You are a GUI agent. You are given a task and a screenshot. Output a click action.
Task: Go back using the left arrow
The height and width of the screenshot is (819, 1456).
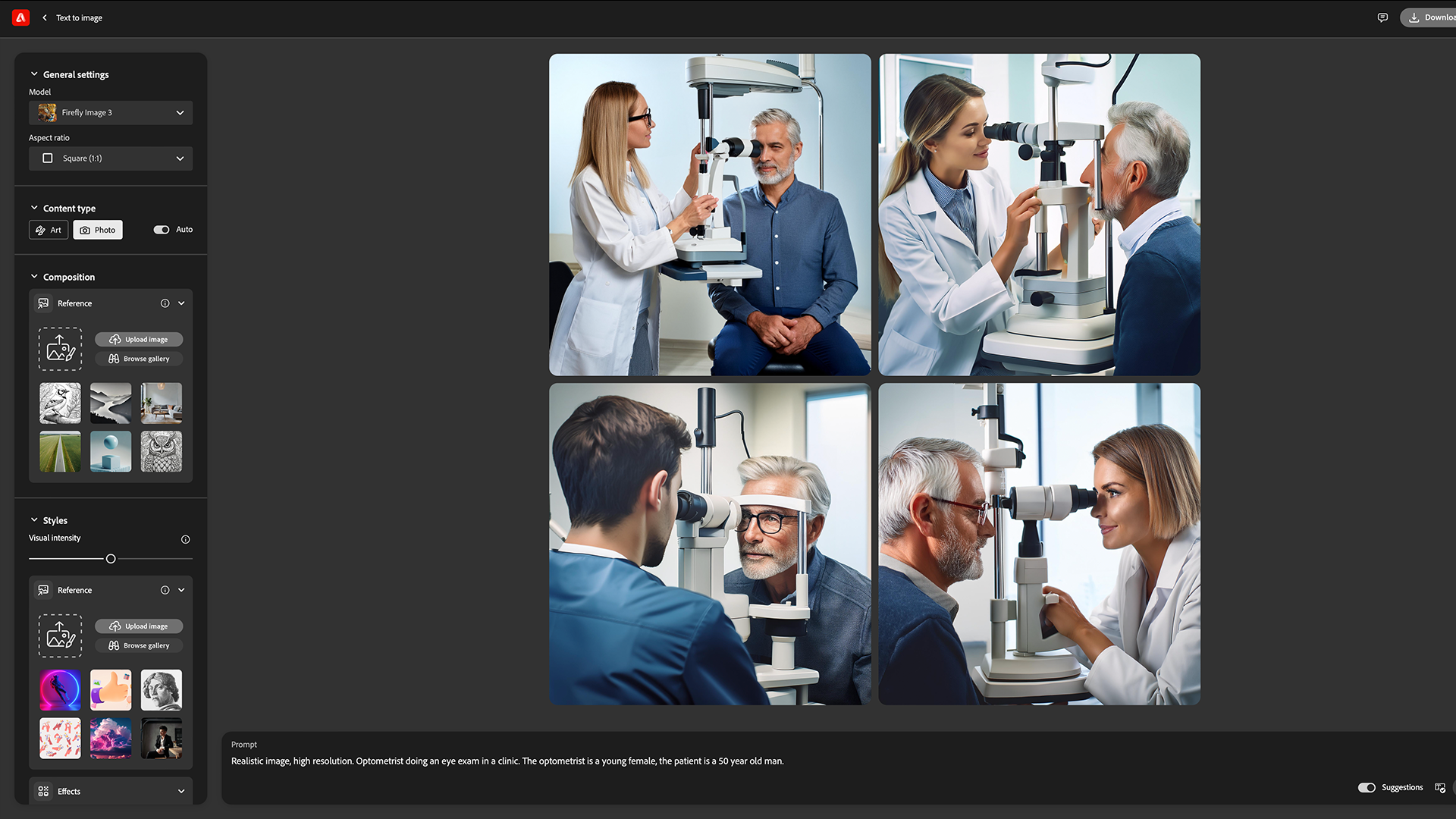[x=45, y=17]
